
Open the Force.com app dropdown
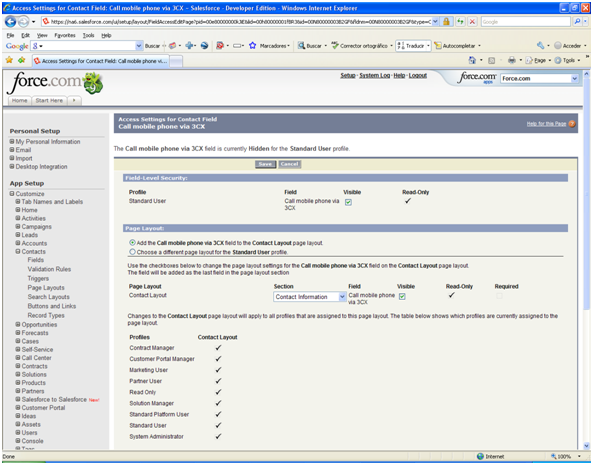coord(539,78)
